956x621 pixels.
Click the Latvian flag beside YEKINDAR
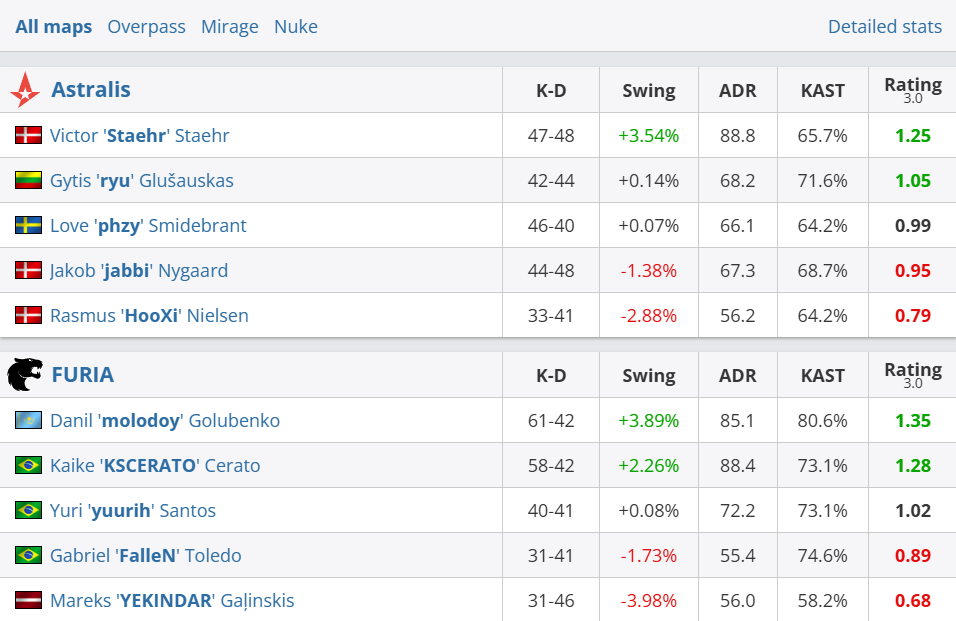(28, 600)
